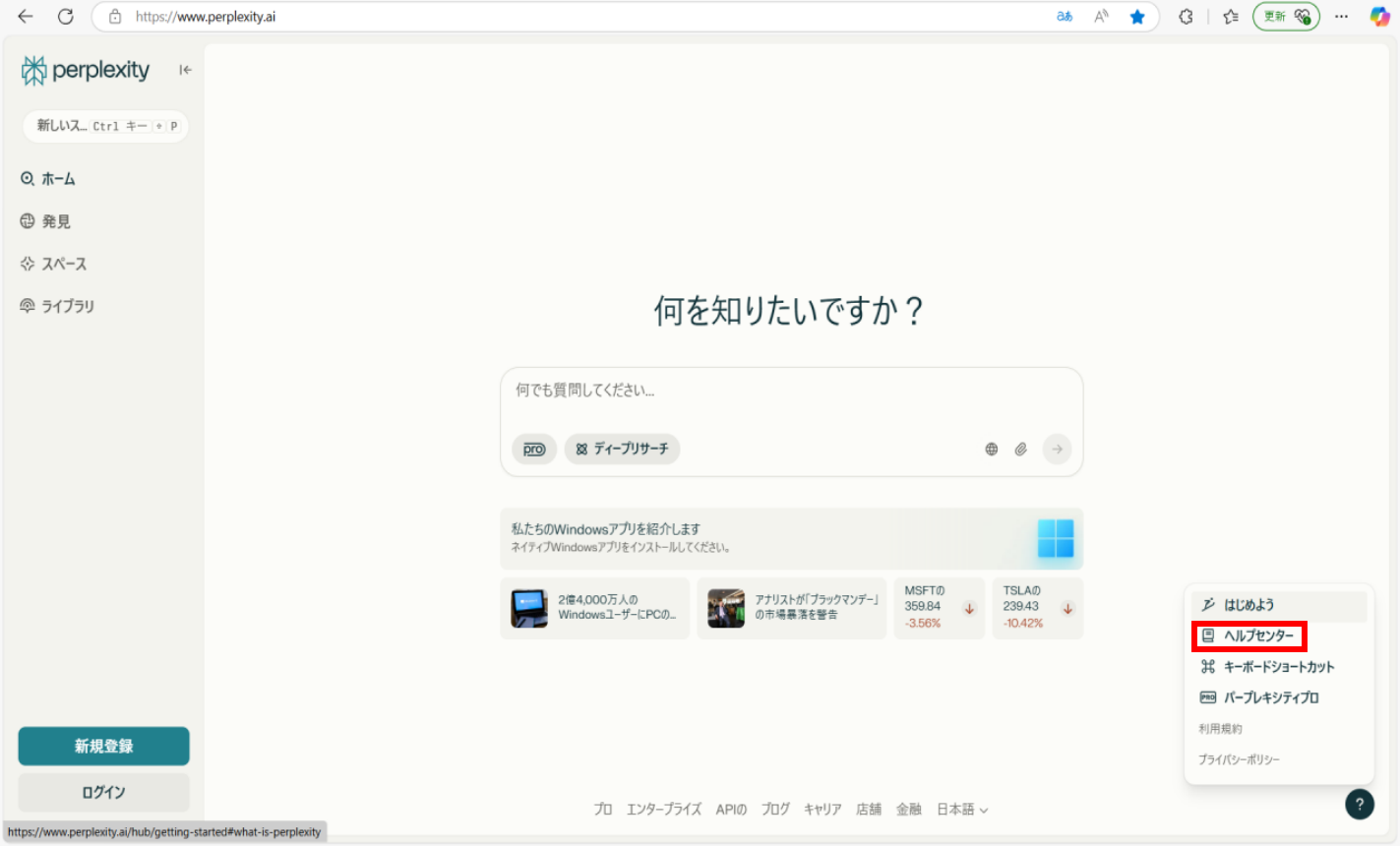Select パープレキシティプロ in help menu
This screenshot has width=1400, height=847.
tap(1278, 697)
